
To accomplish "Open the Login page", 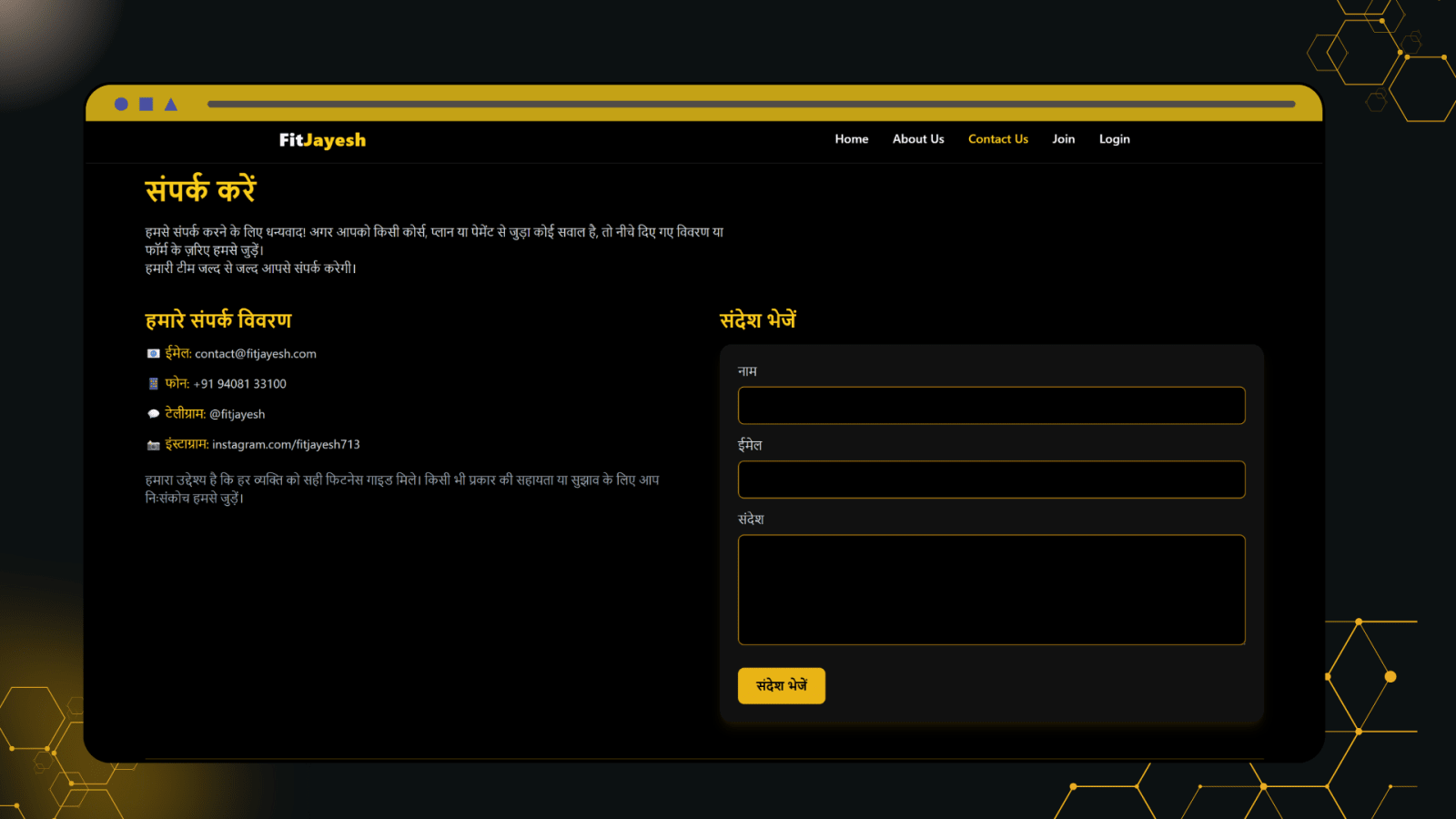I will pos(1115,139).
